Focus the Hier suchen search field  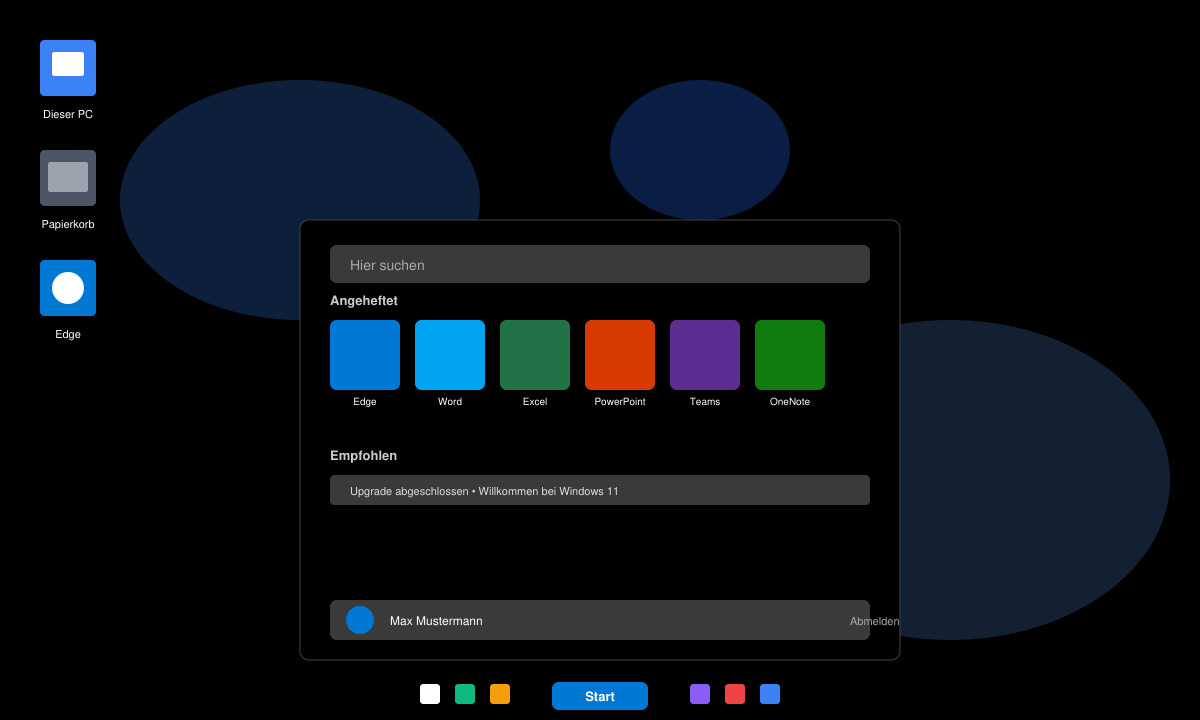(x=600, y=264)
